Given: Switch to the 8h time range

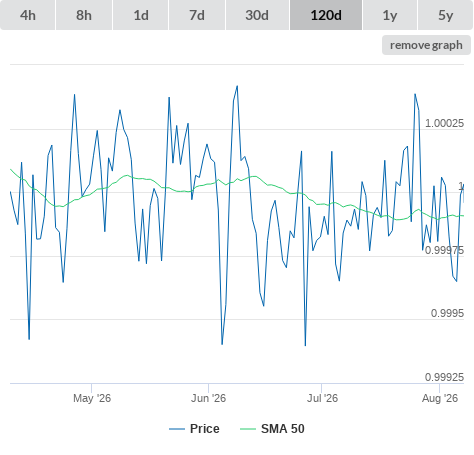Looking at the screenshot, I should point(84,15).
